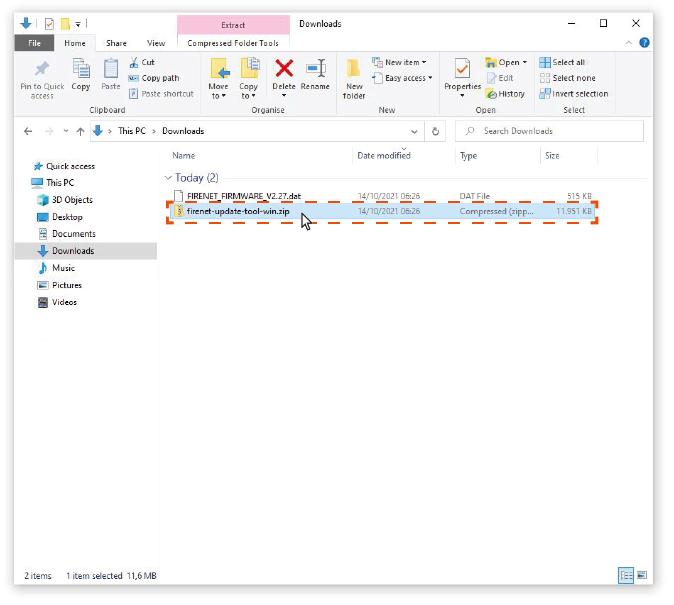Open Quick access in navigation pane
Image resolution: width=674 pixels, height=605 pixels.
[70, 166]
